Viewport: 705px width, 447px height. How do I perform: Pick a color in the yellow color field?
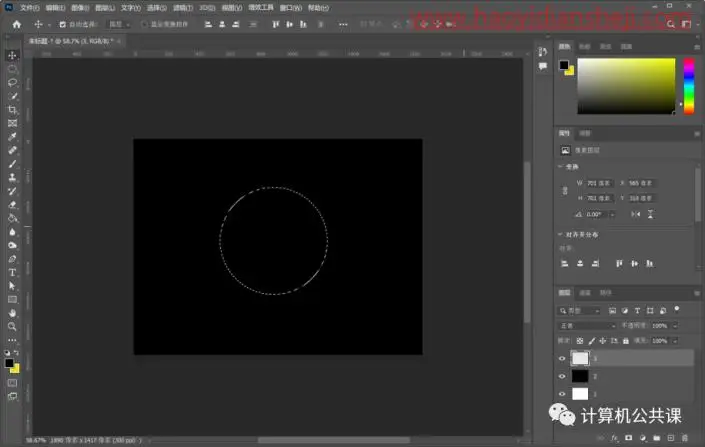626,86
